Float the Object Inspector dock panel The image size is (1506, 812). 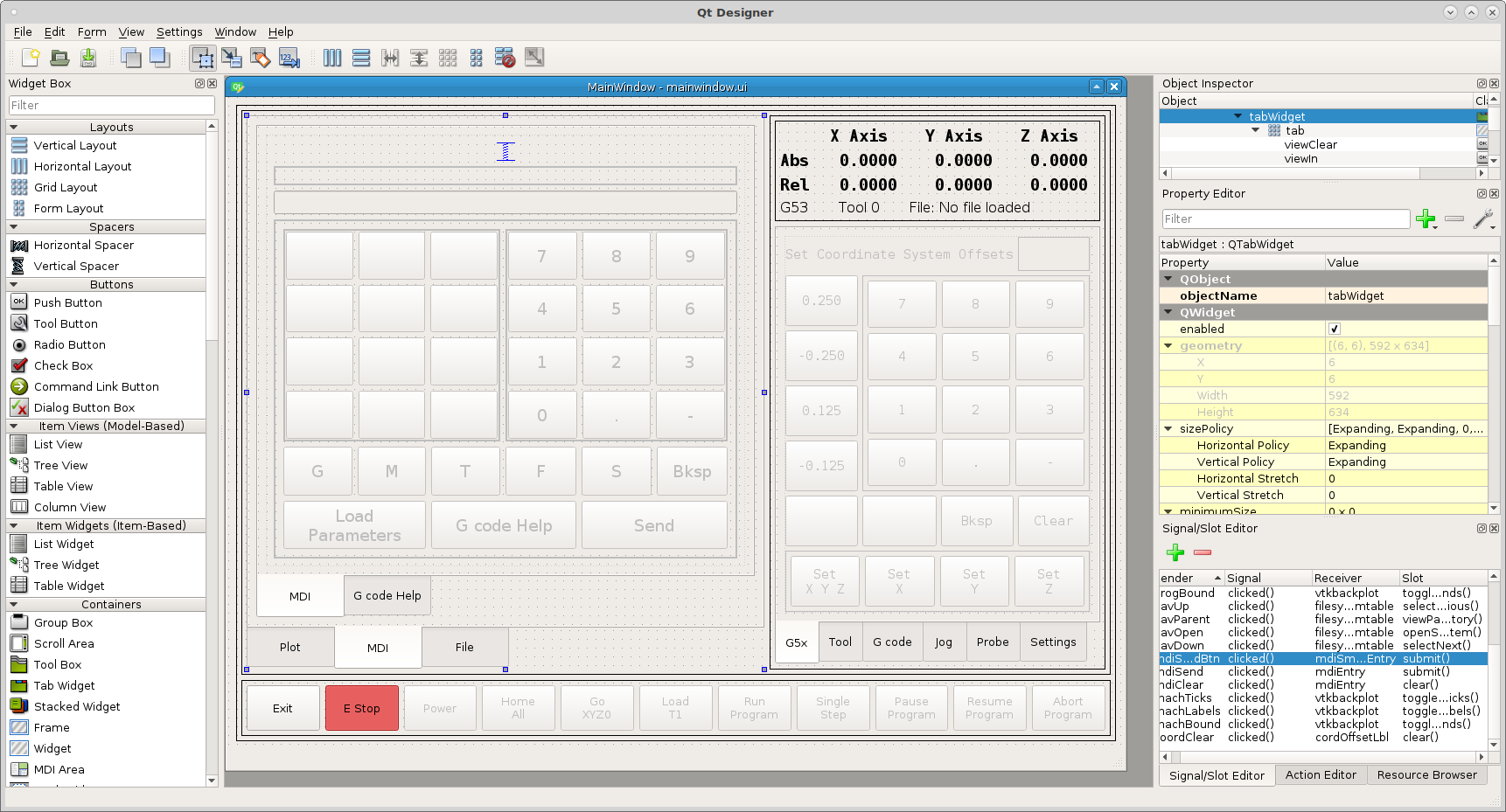1482,83
